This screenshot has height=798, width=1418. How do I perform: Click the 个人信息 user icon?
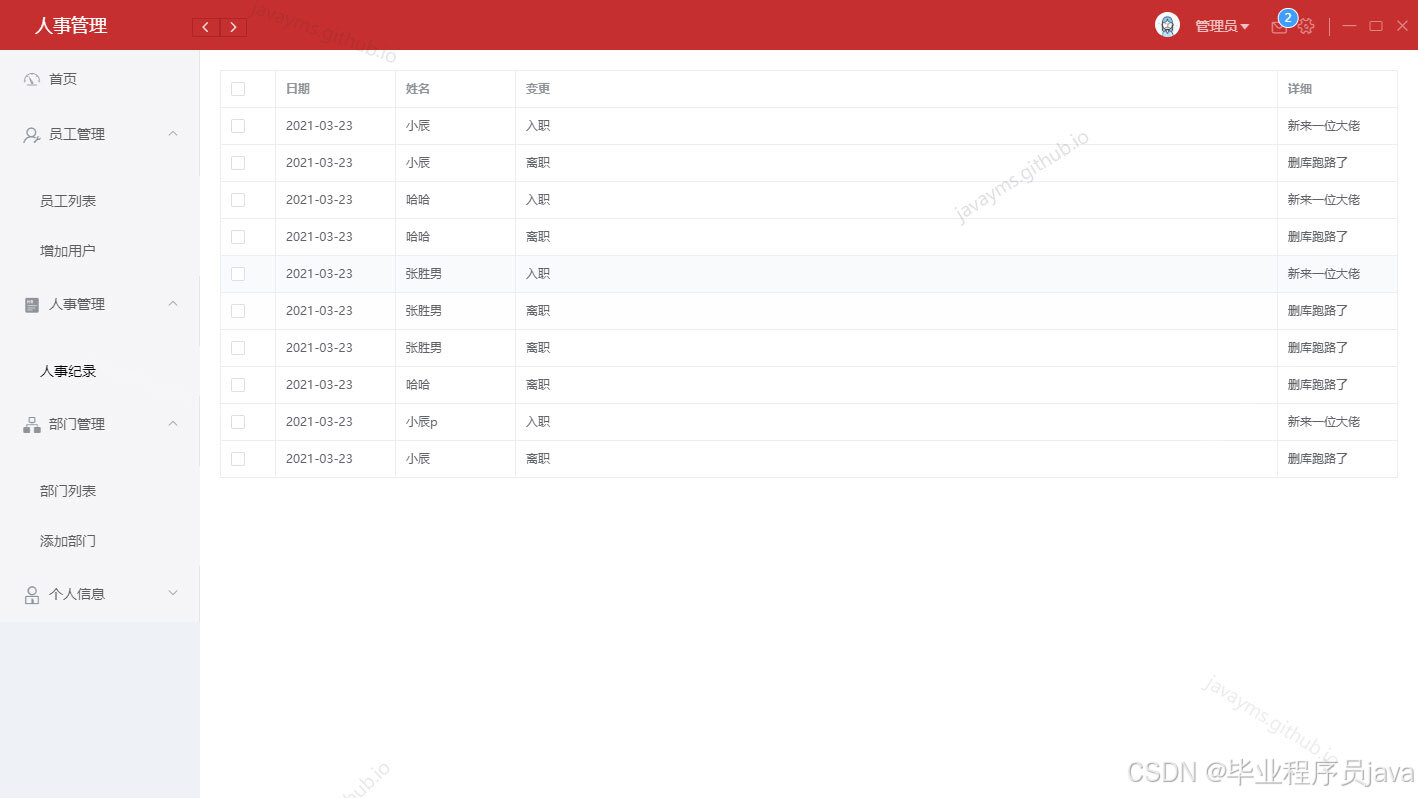(x=32, y=595)
